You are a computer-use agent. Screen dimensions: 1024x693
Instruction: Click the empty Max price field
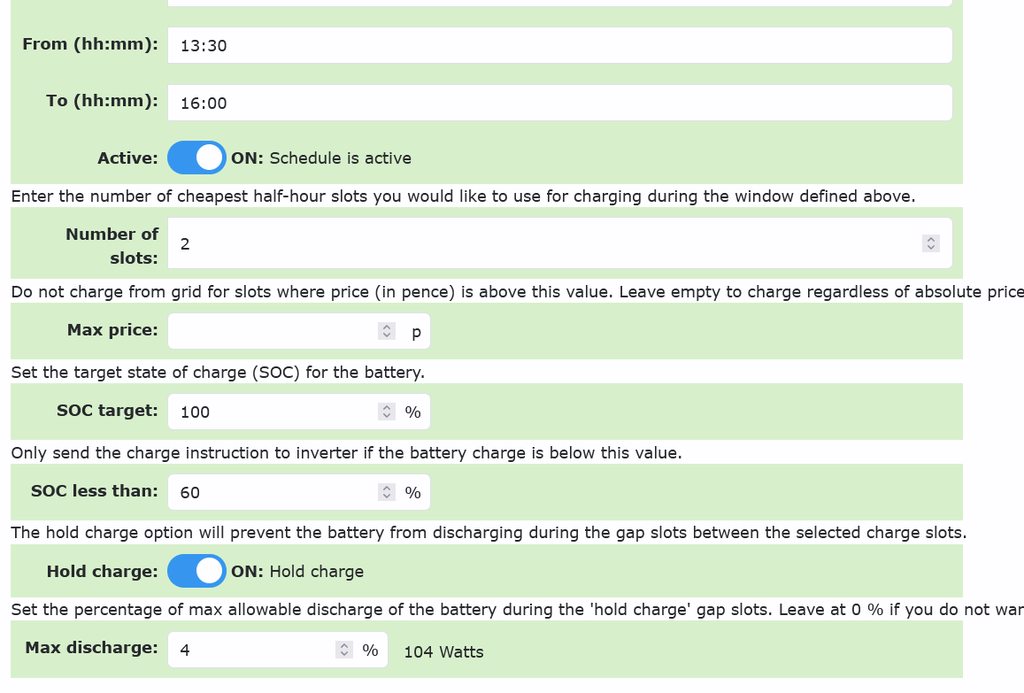pyautogui.click(x=270, y=331)
